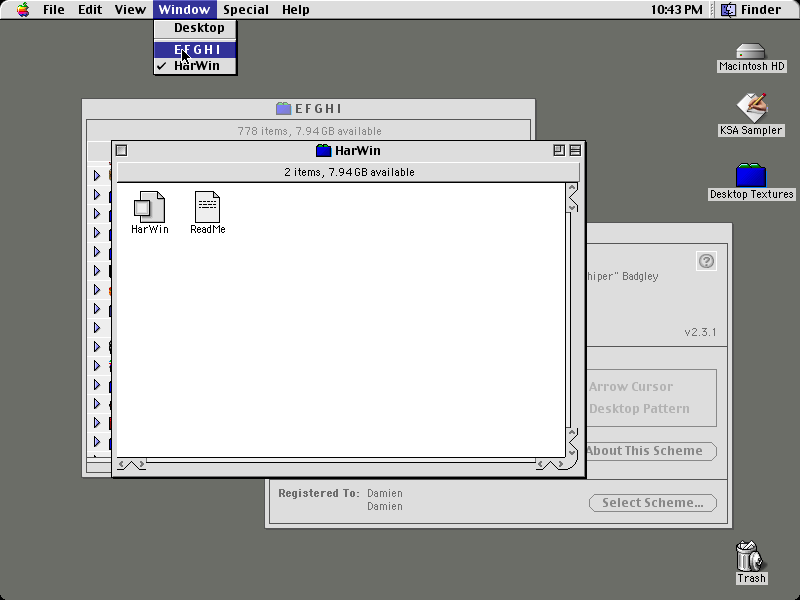Viewport: 800px width, 600px height.
Task: Expand the lowest fully visible triangle in E F G H I
Action: (97, 441)
